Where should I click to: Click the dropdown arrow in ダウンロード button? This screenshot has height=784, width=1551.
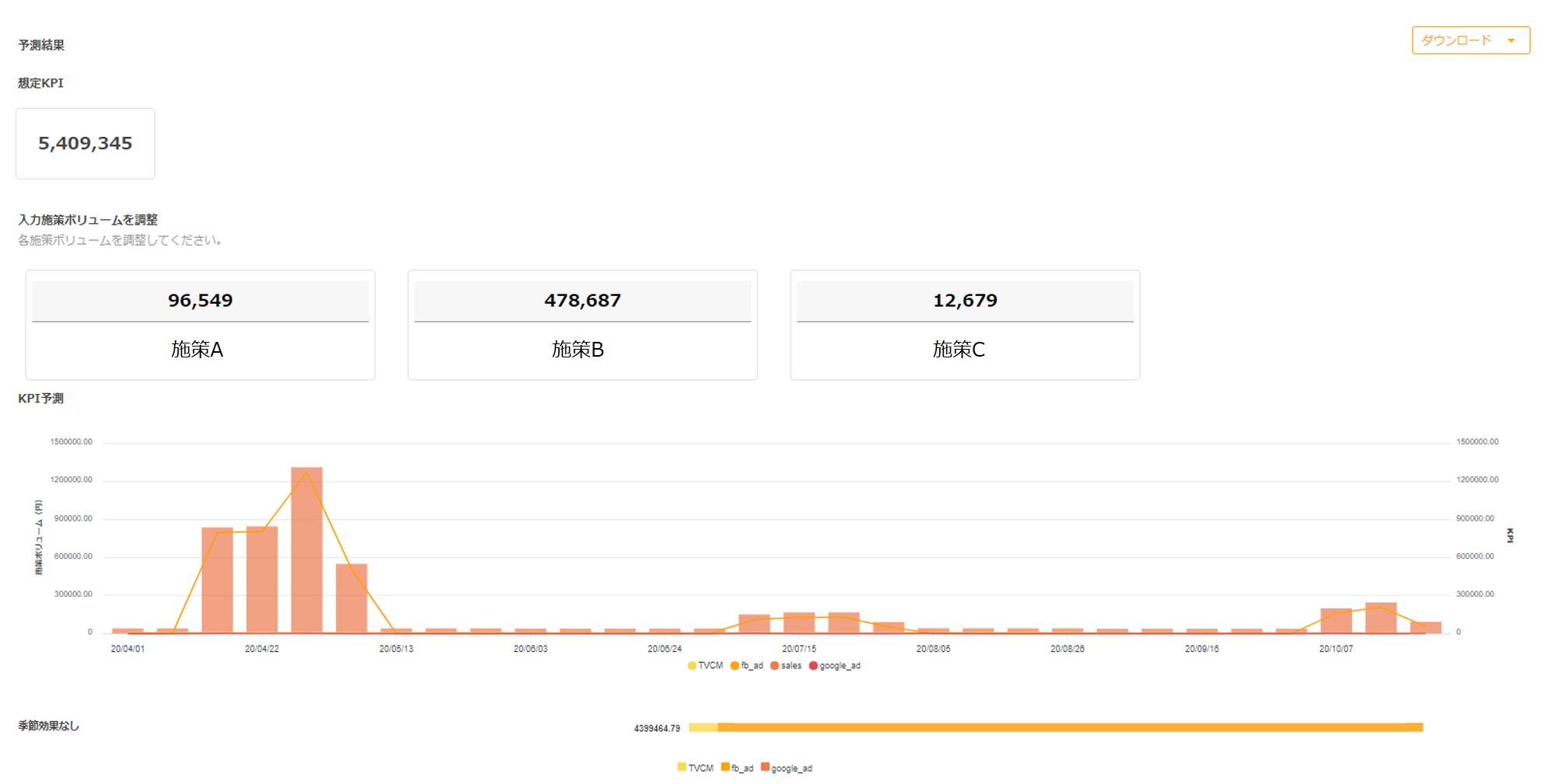click(x=1511, y=41)
